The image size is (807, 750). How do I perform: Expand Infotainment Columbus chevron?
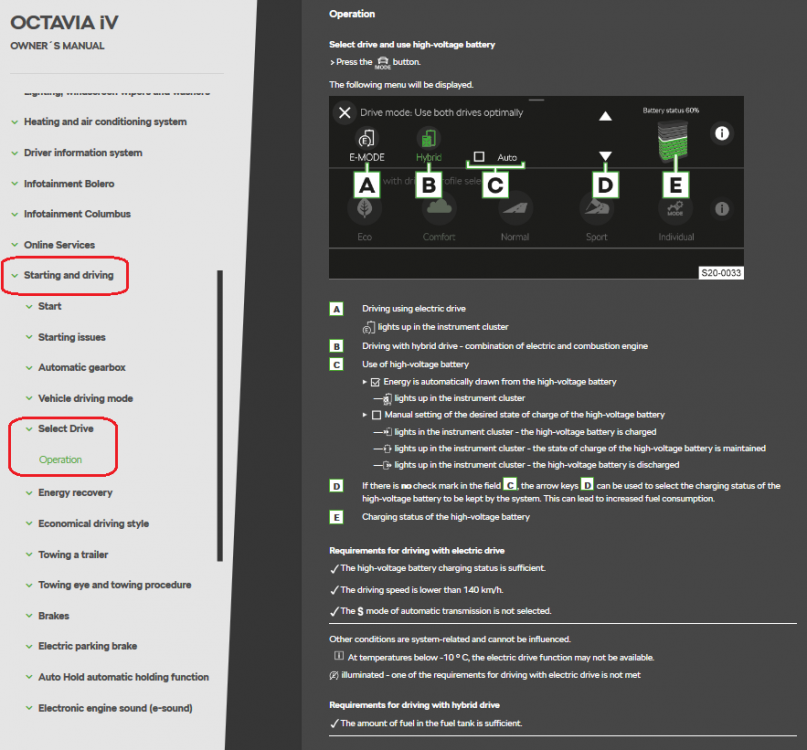(15, 214)
